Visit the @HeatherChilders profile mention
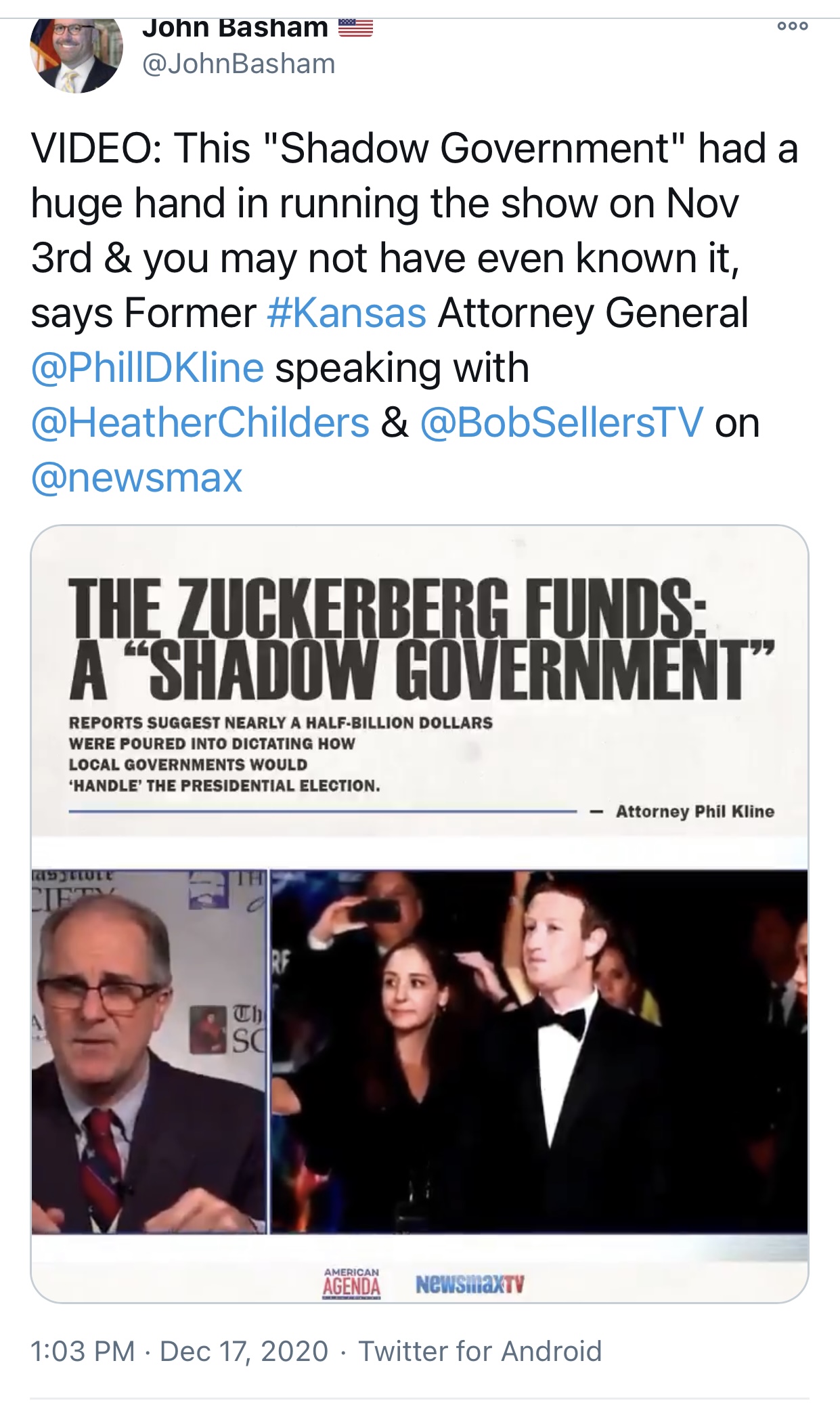This screenshot has height=1405, width=840. pos(200,423)
